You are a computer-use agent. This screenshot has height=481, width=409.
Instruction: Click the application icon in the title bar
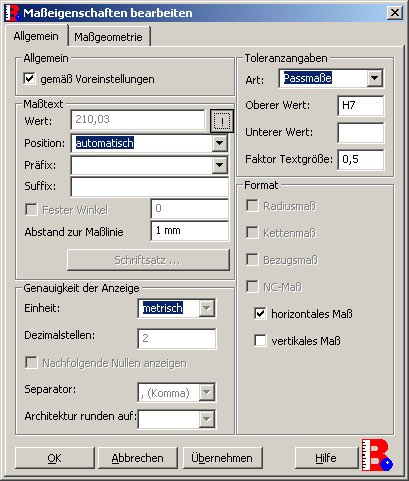[x=13, y=13]
